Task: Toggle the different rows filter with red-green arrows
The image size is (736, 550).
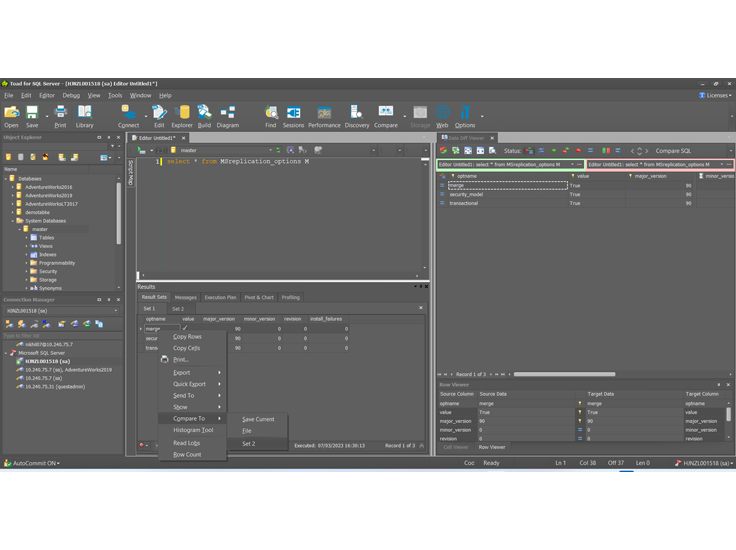Action: coord(566,151)
